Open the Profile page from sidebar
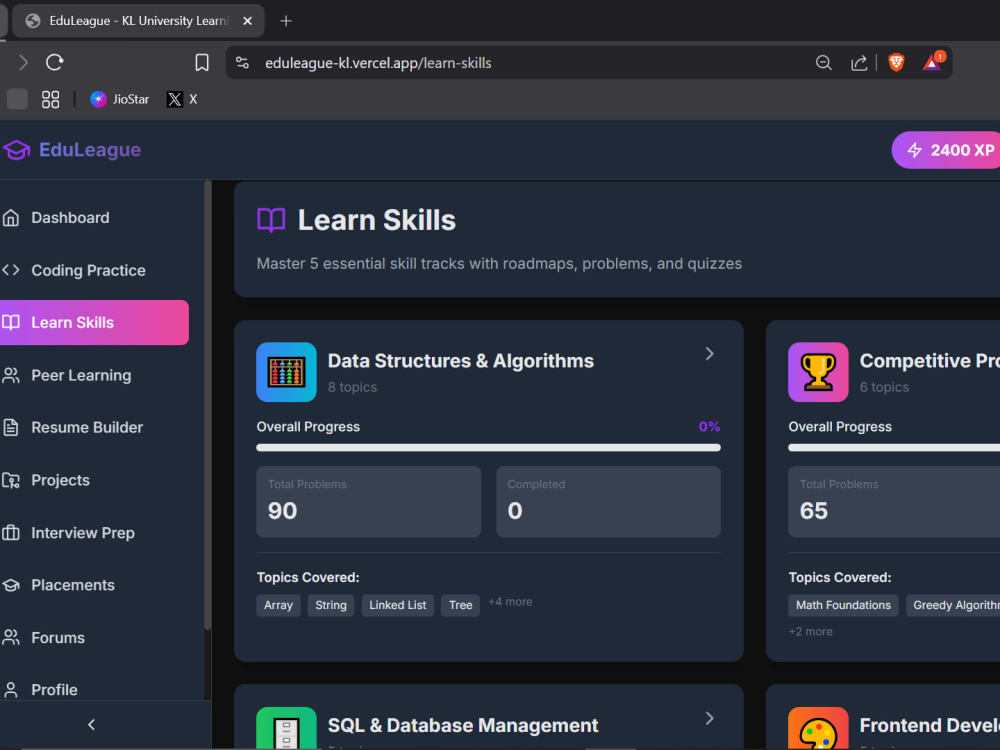Viewport: 1000px width, 750px height. [x=94, y=690]
